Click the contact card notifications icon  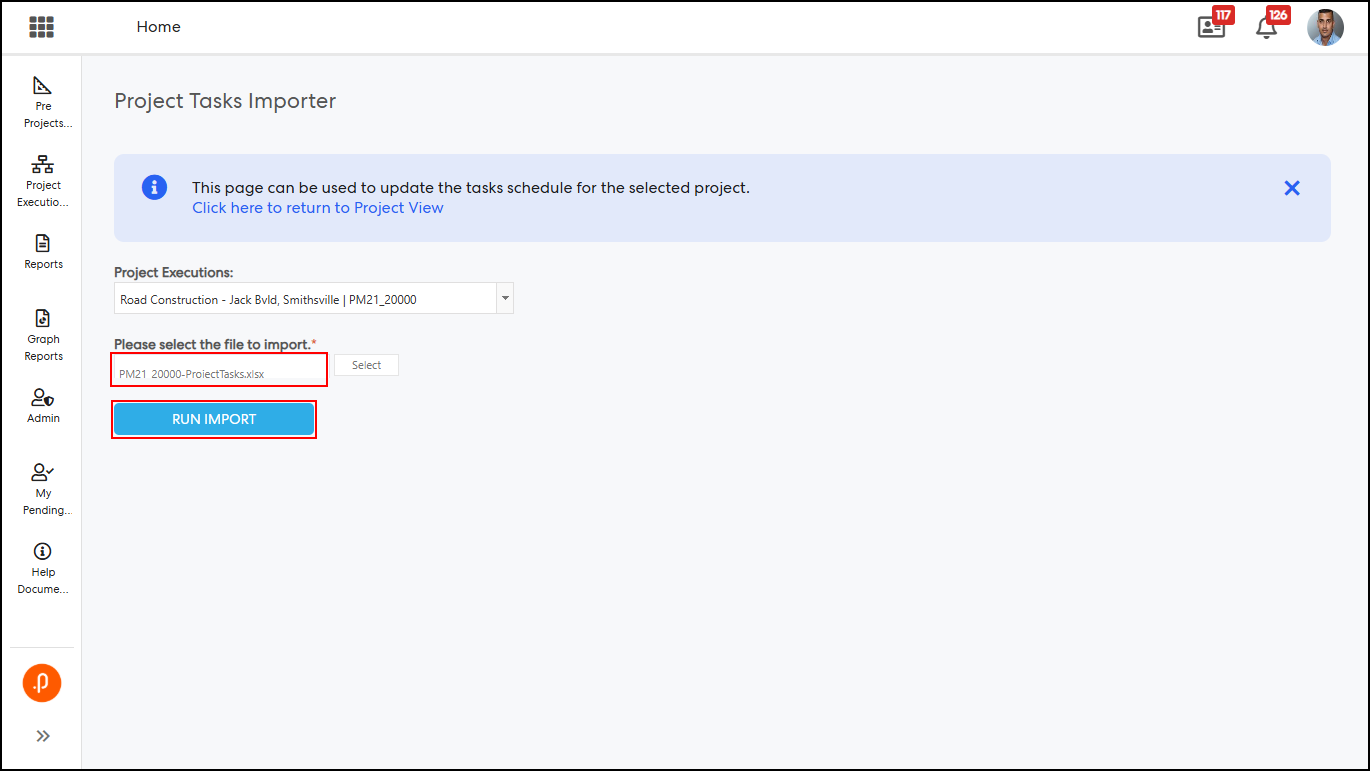pos(1211,27)
